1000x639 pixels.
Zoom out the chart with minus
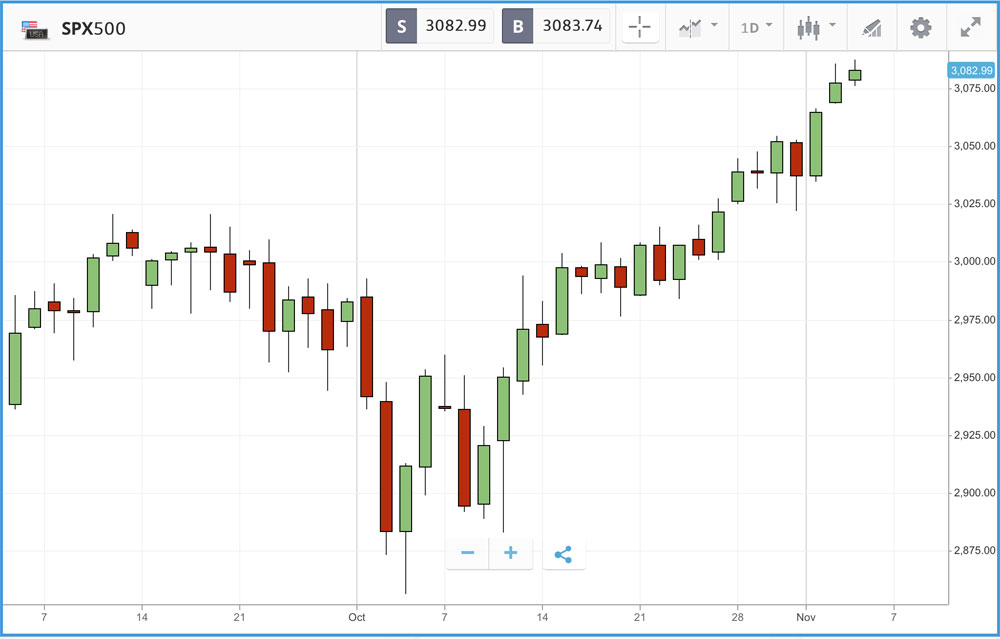click(x=467, y=553)
